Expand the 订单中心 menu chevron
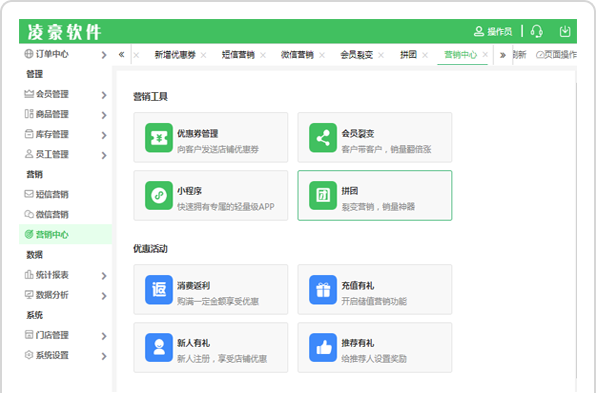This screenshot has height=393, width=596. (104, 55)
